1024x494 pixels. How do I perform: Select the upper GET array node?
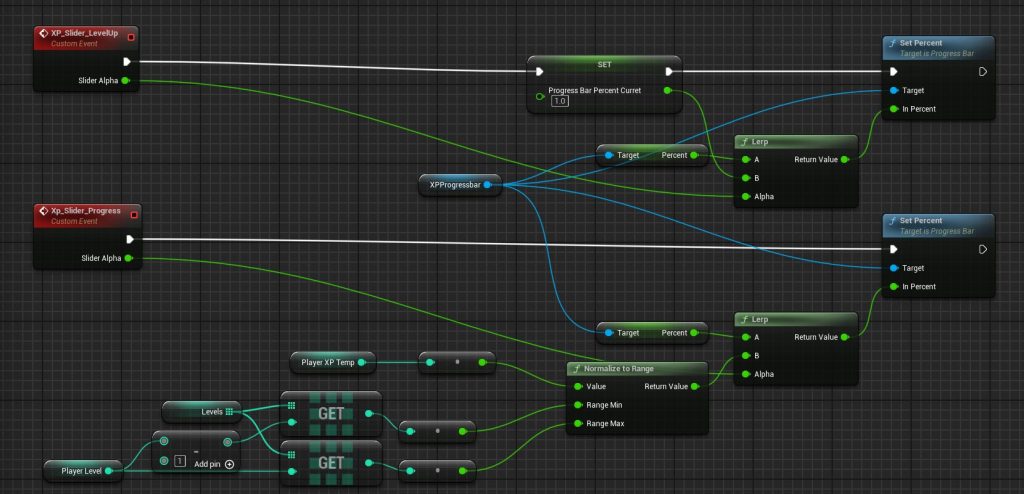pyautogui.click(x=330, y=412)
